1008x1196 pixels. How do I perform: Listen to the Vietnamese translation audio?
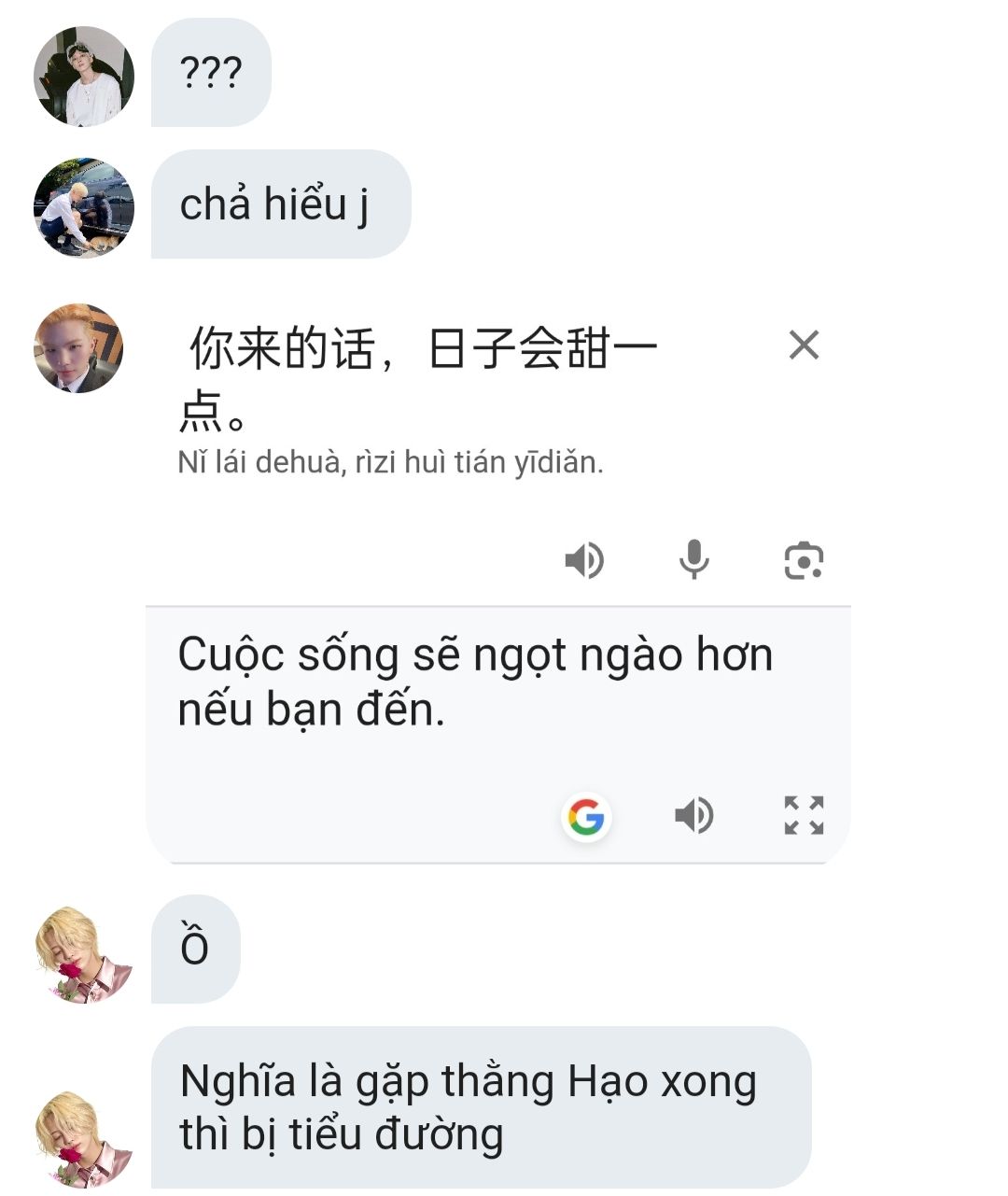pyautogui.click(x=694, y=816)
